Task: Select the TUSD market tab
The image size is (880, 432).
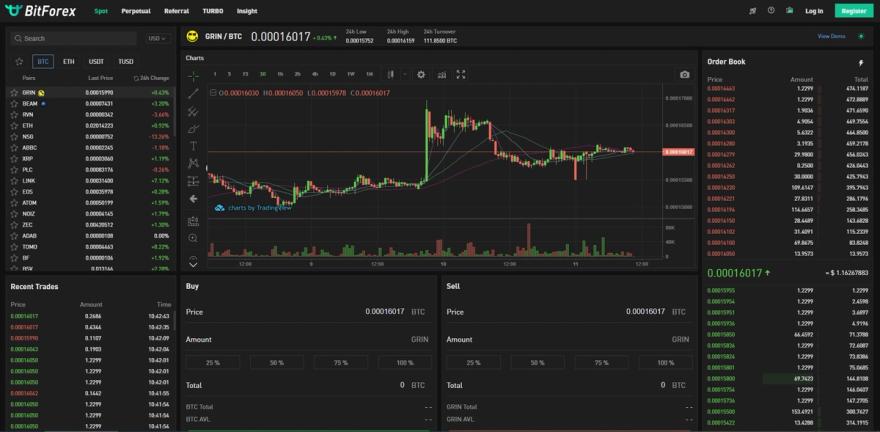Action: coord(126,62)
